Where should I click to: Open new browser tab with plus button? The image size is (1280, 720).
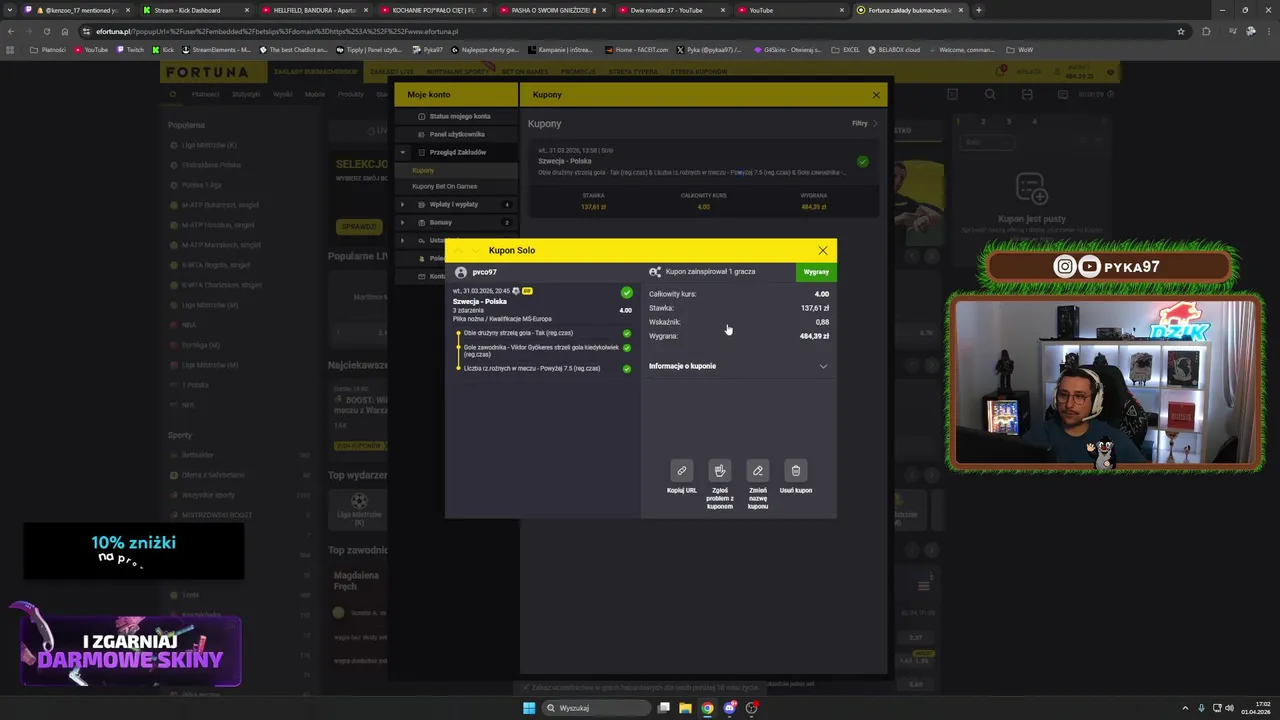979,10
